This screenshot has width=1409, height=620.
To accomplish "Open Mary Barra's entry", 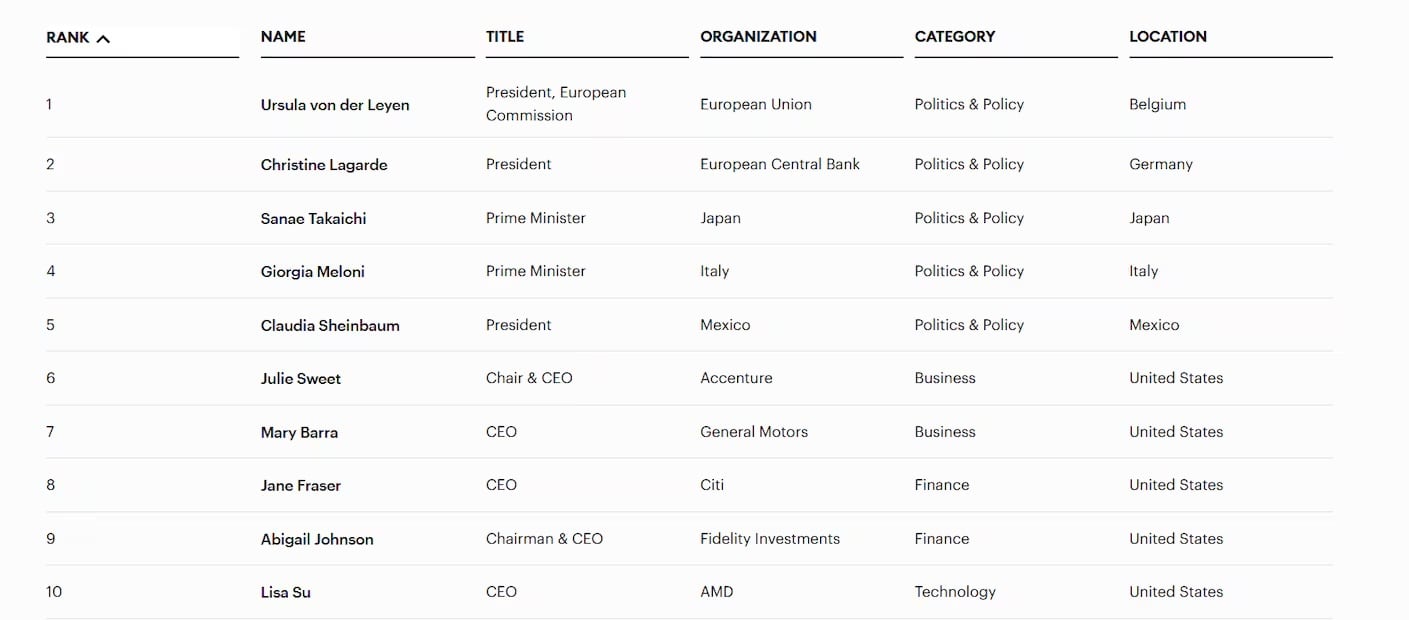I will click(298, 432).
